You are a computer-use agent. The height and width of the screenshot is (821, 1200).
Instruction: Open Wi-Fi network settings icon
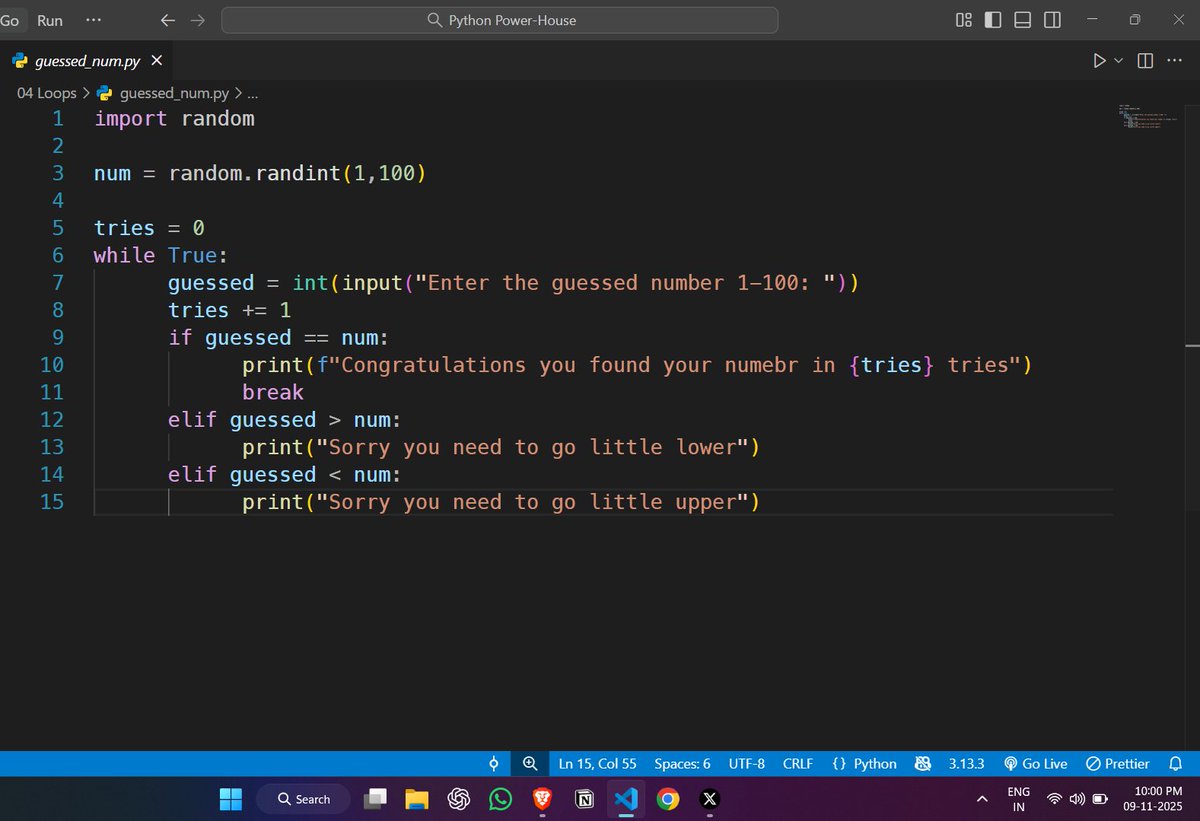pyautogui.click(x=1054, y=799)
